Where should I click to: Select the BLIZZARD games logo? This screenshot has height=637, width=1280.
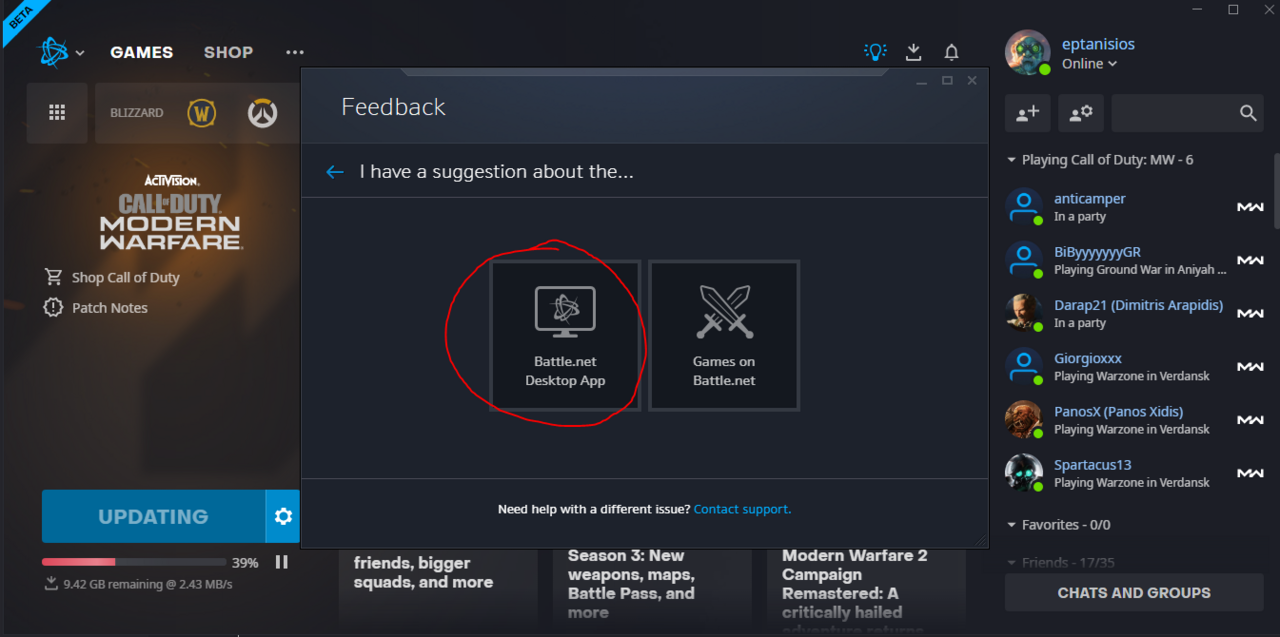pos(137,113)
